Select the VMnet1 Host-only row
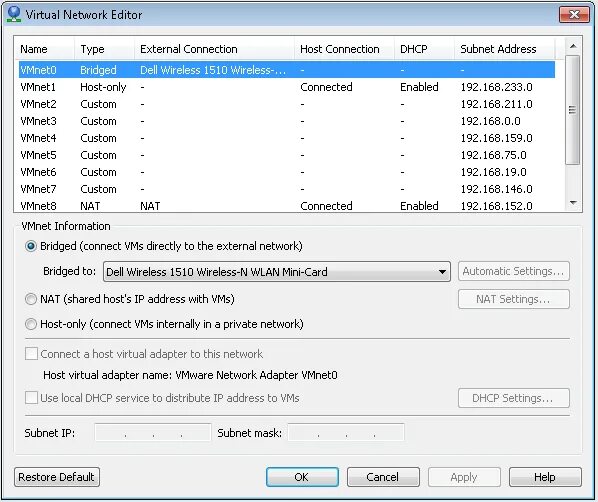 pyautogui.click(x=287, y=87)
